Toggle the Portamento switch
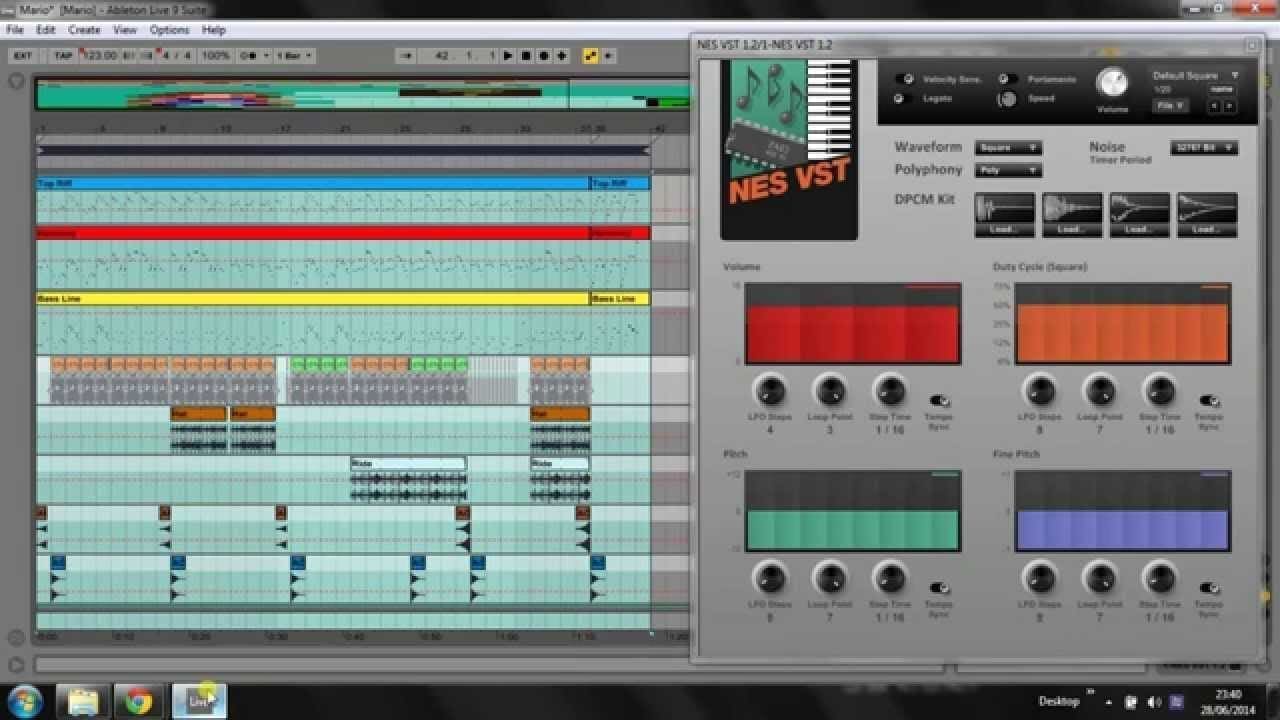The height and width of the screenshot is (720, 1280). (1008, 79)
